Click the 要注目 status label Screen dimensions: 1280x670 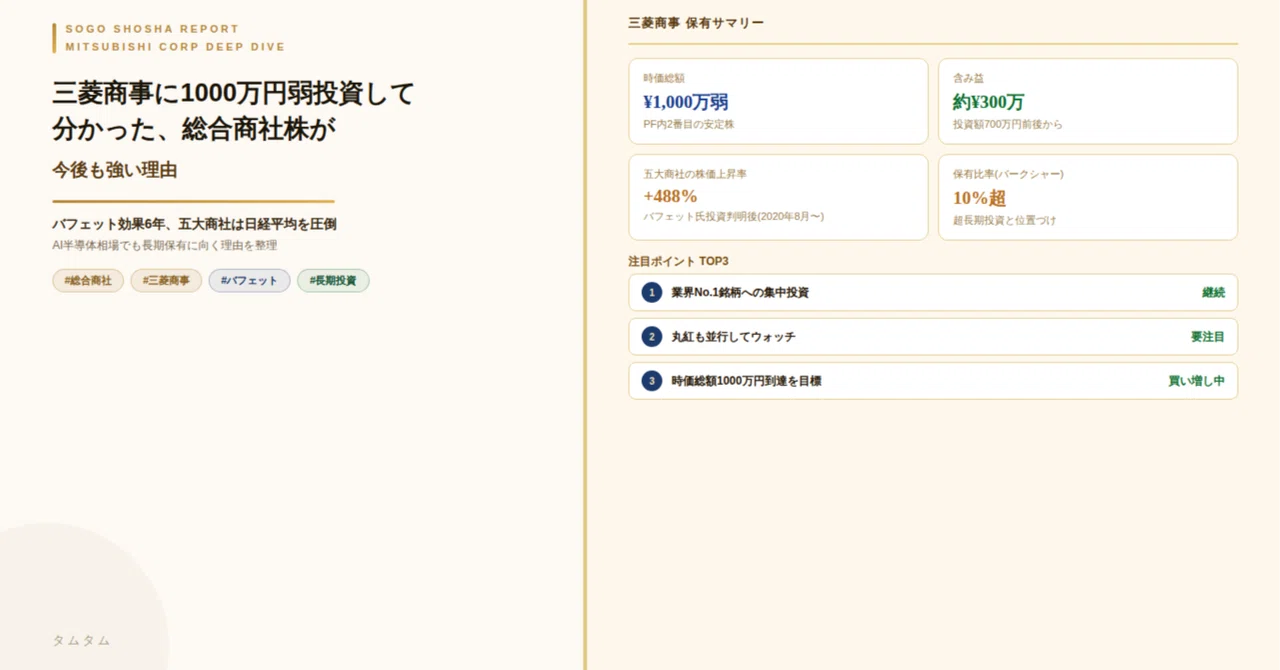[1207, 337]
